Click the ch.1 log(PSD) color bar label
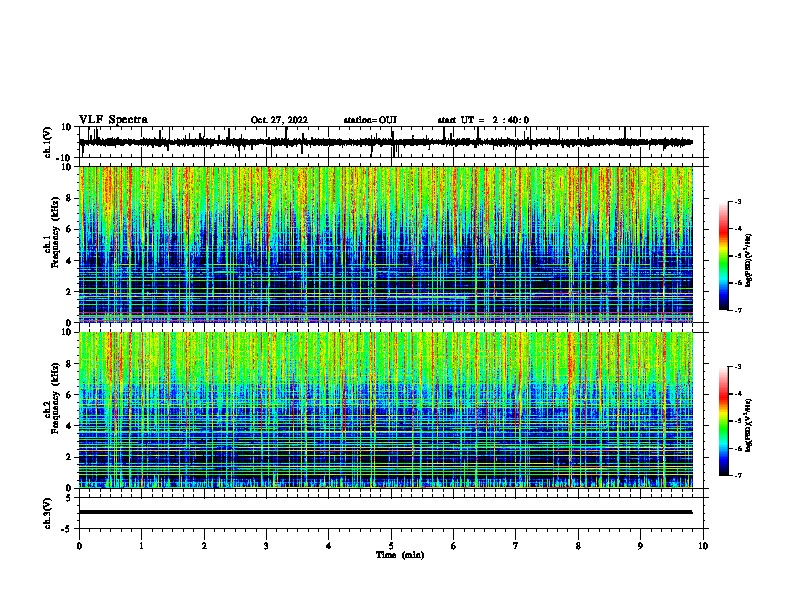 [x=748, y=260]
